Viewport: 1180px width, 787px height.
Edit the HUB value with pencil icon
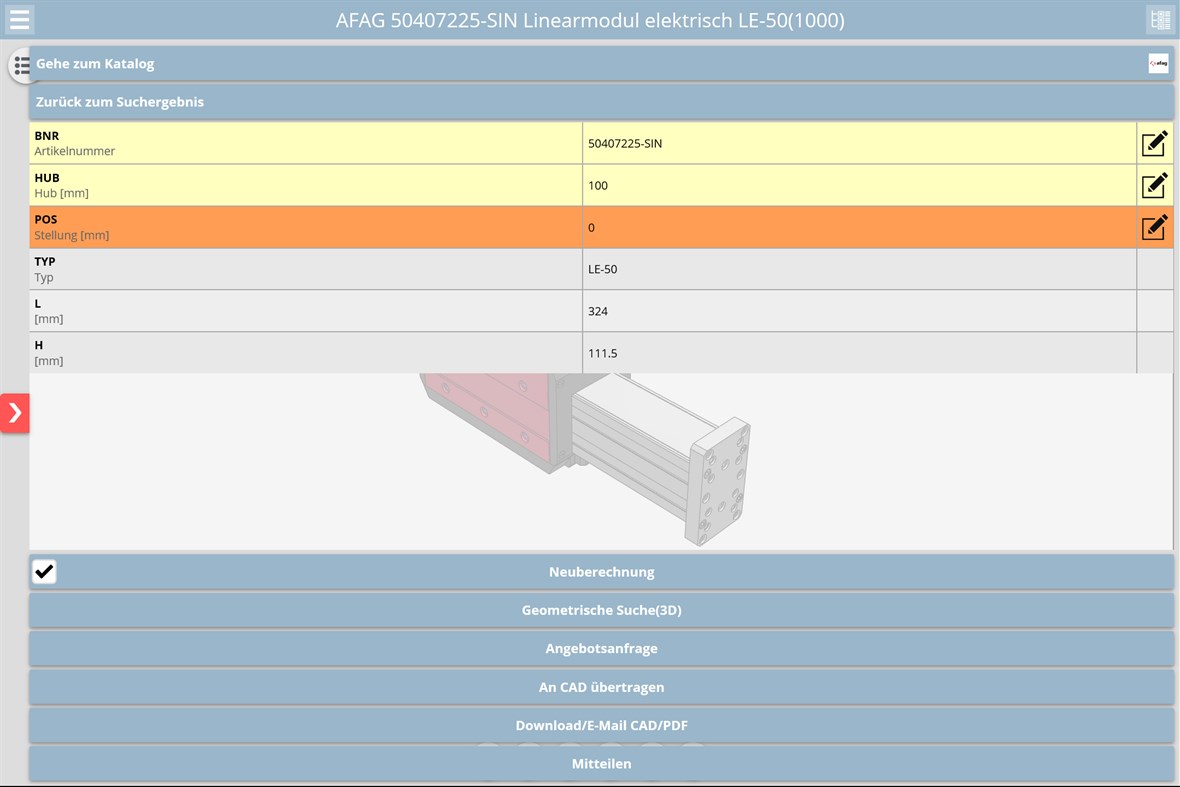tap(1154, 185)
